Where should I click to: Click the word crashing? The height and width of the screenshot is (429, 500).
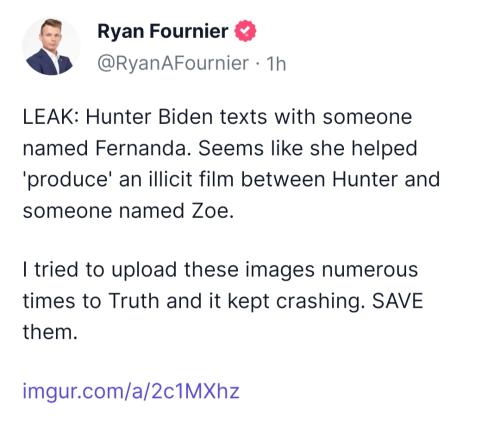(319, 301)
